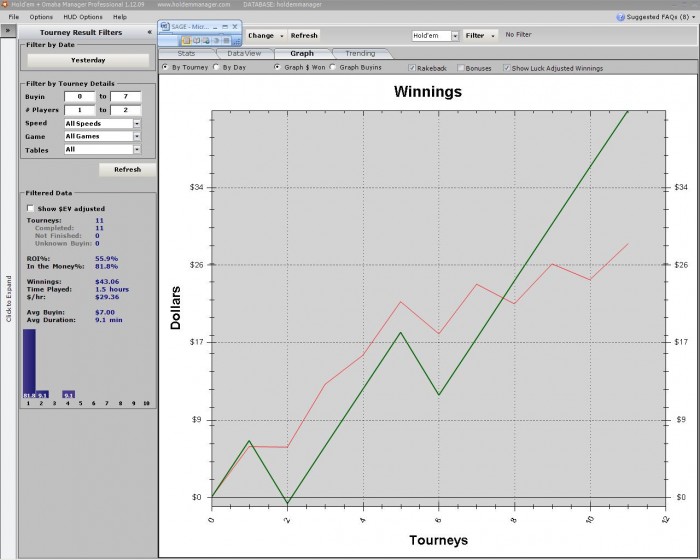Open the HUD Options menu
The image size is (700, 560).
click(83, 17)
